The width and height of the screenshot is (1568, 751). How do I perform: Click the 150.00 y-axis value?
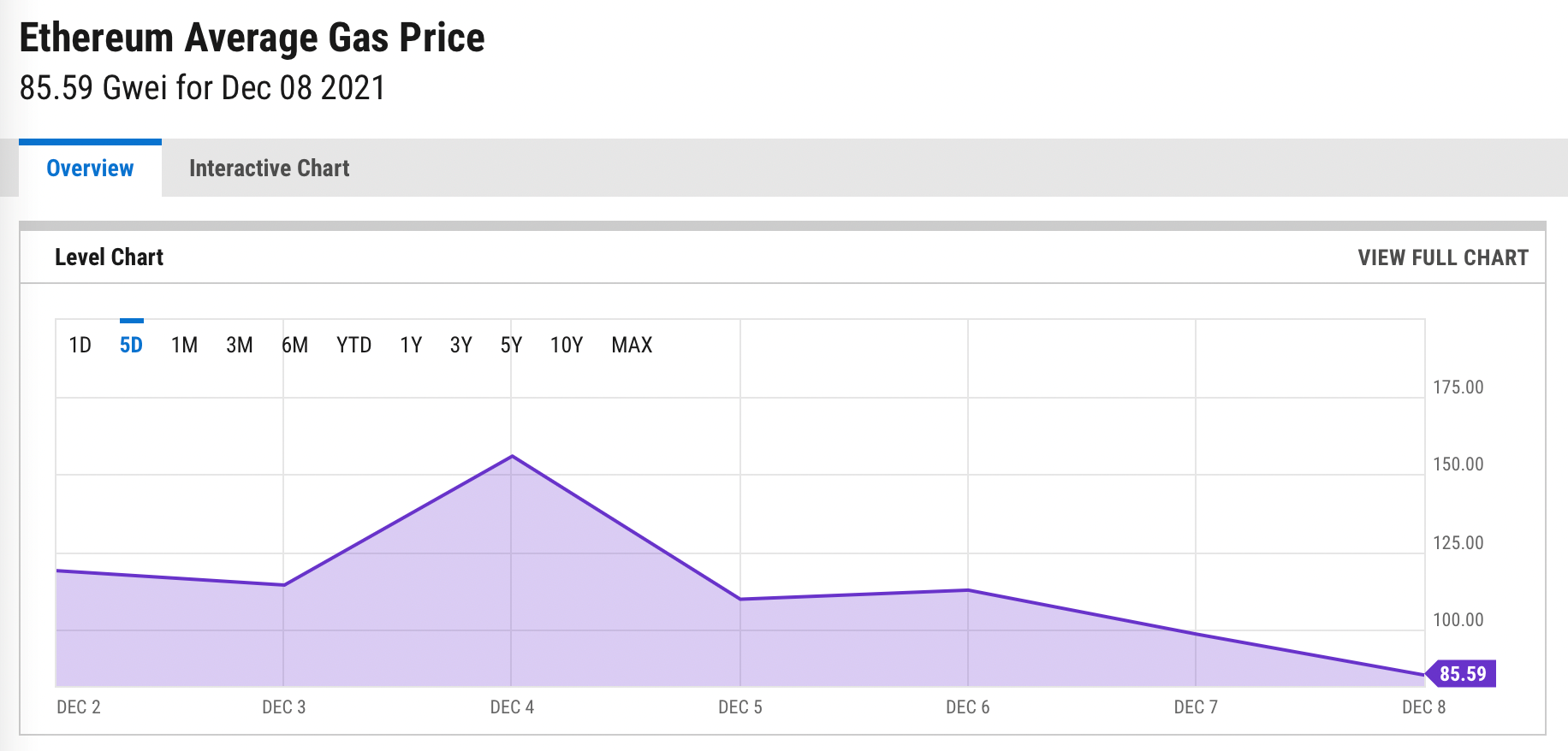point(1458,464)
